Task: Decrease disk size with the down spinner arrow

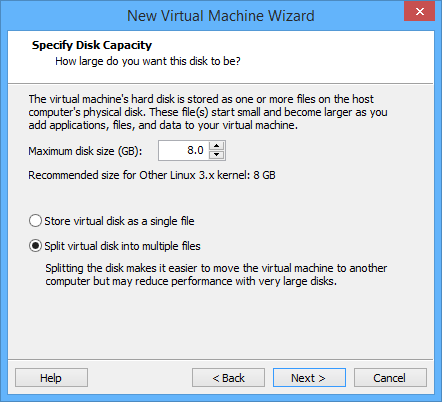Action: point(217,154)
